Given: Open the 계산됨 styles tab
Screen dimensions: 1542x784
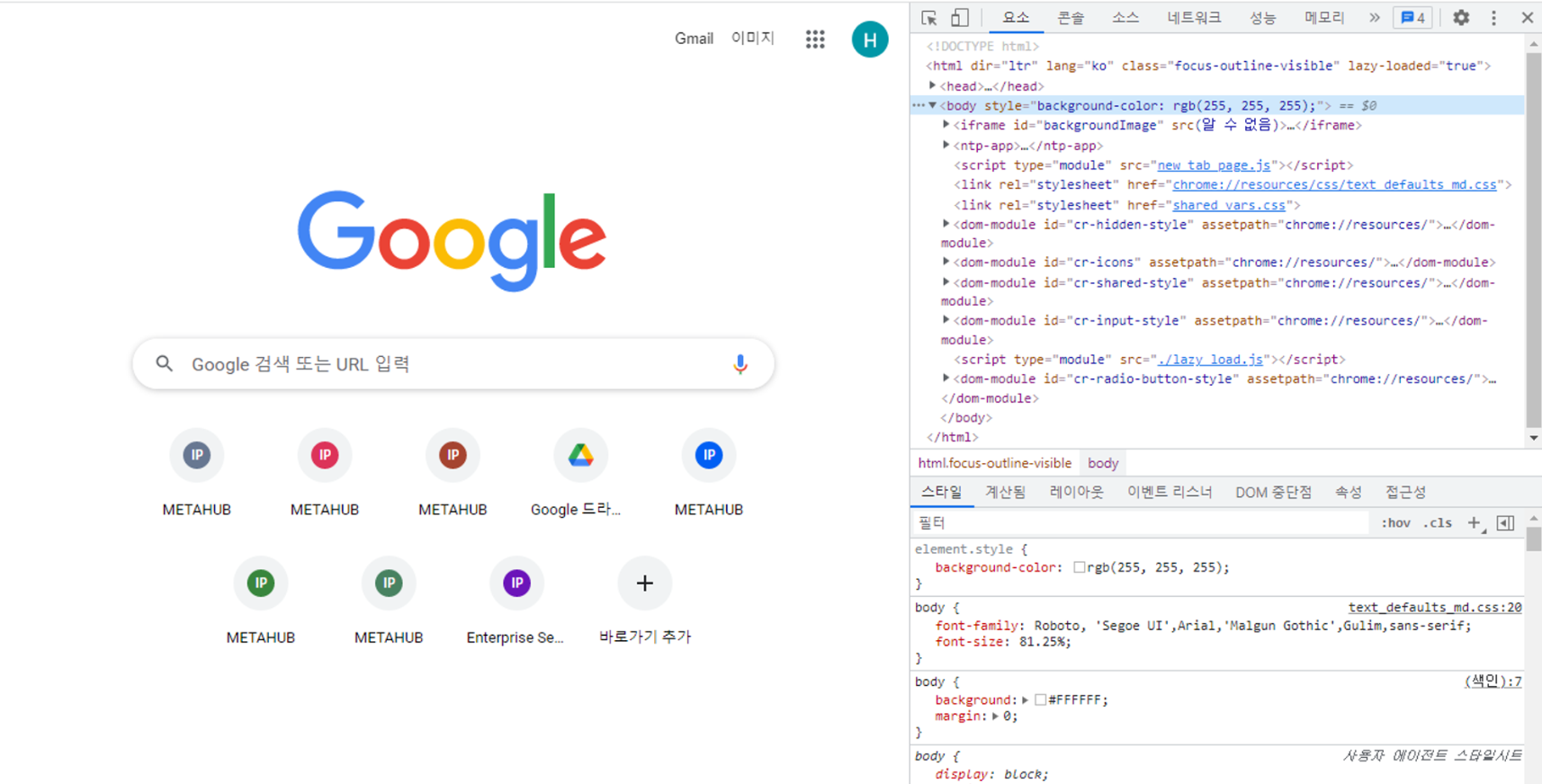Looking at the screenshot, I should (1005, 493).
